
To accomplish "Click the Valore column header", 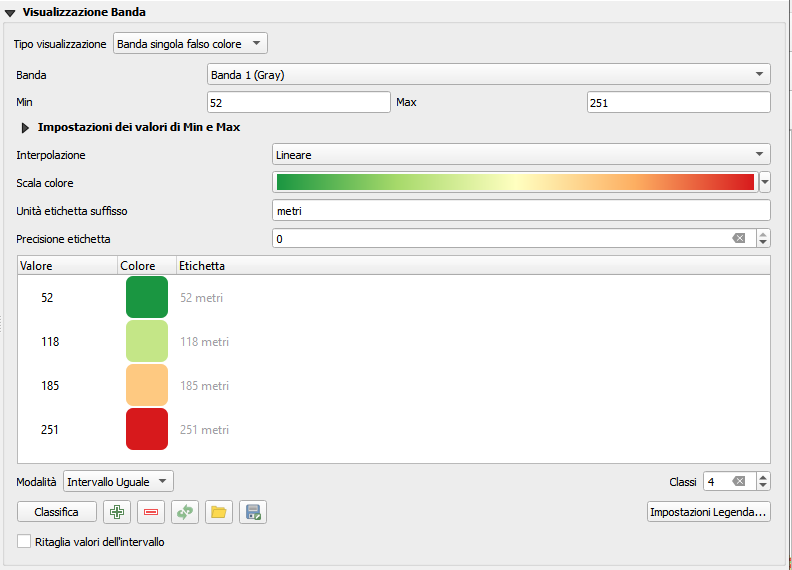I will (x=67, y=265).
